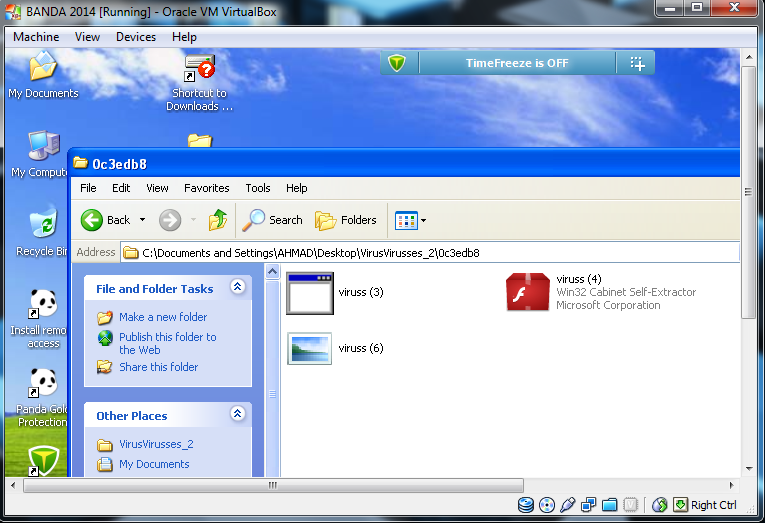Viewport: 765px width, 523px height.
Task: Click the 0c3edb8 window title folder icon
Action: [x=81, y=163]
